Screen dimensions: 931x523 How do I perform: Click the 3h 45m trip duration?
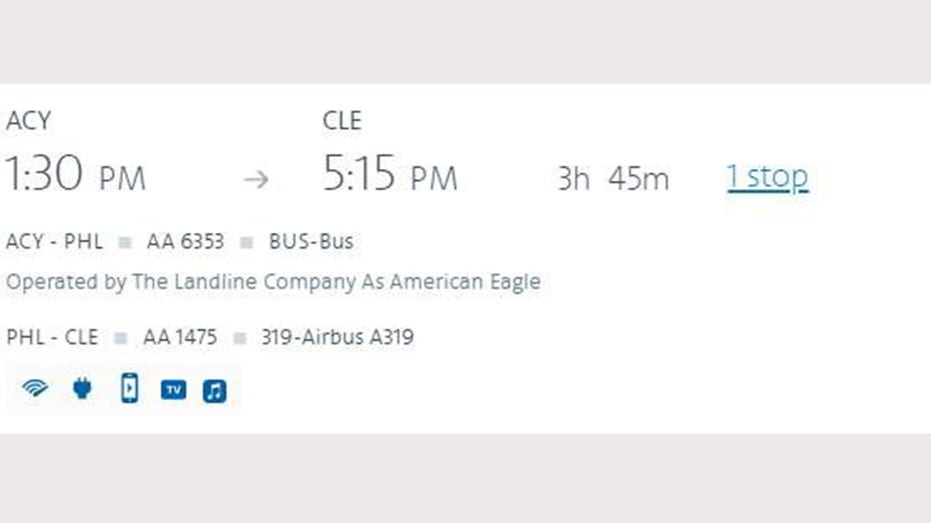[x=613, y=179]
